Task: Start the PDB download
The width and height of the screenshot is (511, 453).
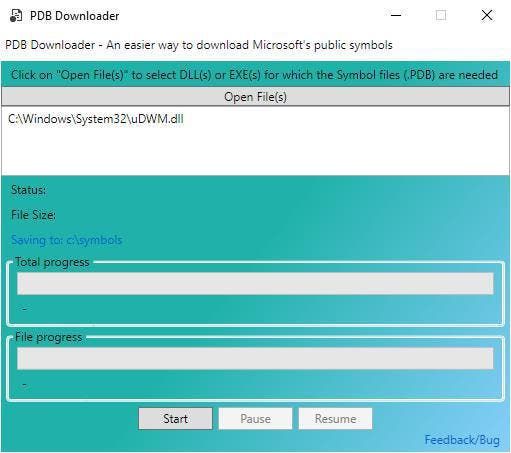Action: tap(175, 419)
